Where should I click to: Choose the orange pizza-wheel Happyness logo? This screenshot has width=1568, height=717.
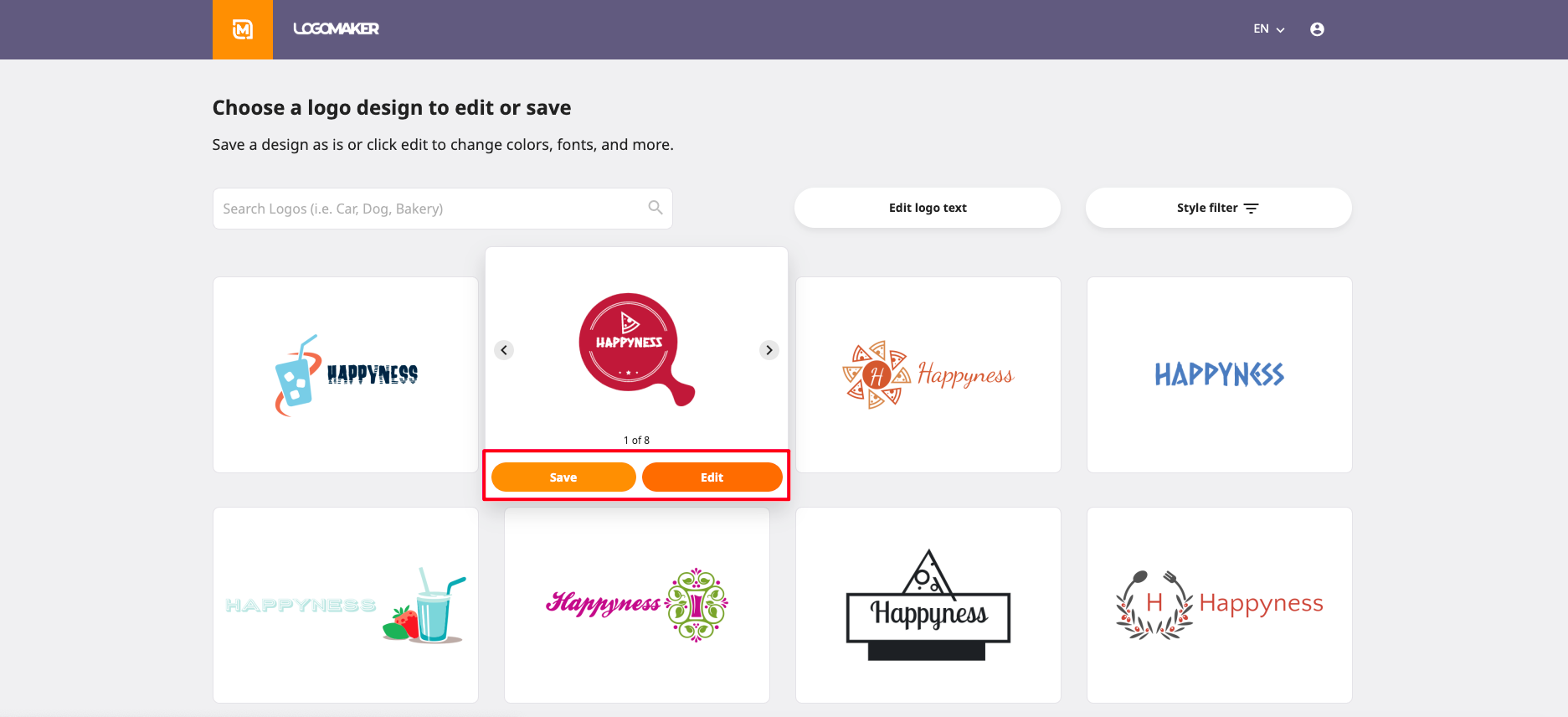pyautogui.click(x=928, y=374)
